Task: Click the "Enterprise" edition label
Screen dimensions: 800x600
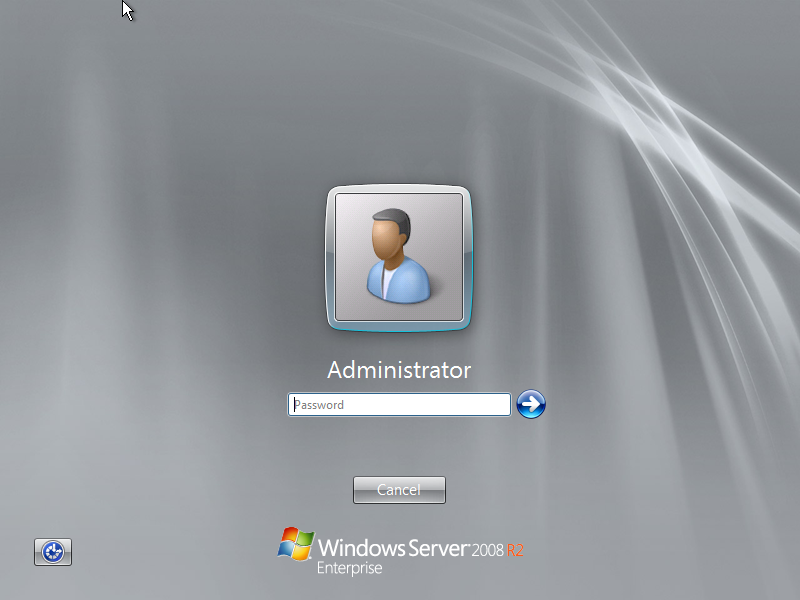Action: pos(349,569)
